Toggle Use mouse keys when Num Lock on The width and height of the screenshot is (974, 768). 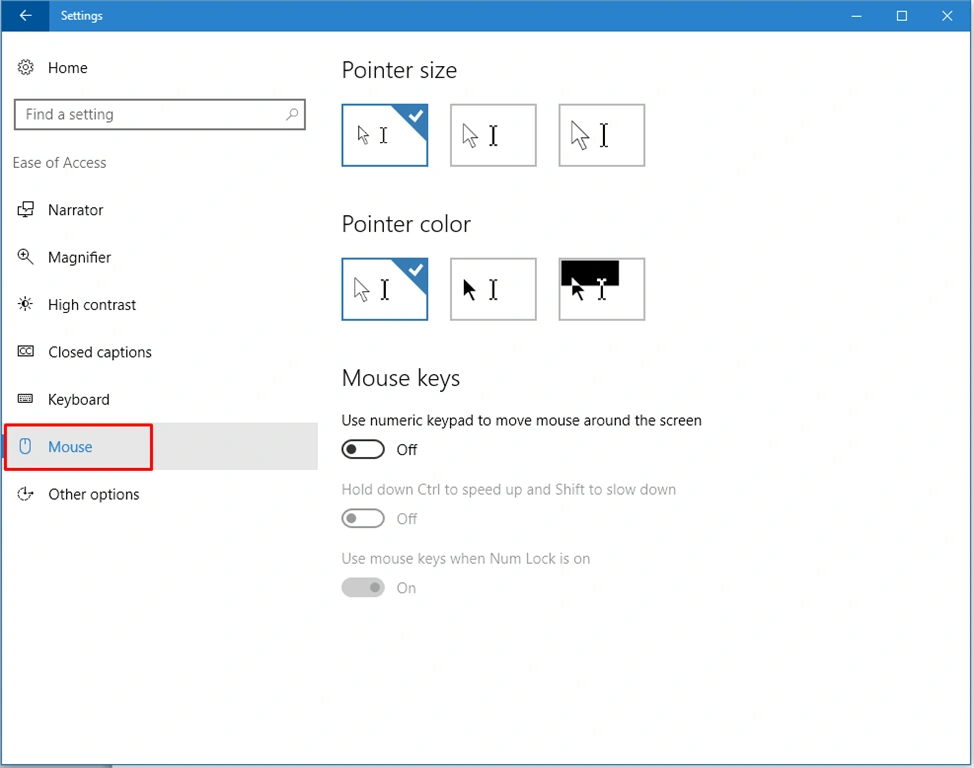363,587
